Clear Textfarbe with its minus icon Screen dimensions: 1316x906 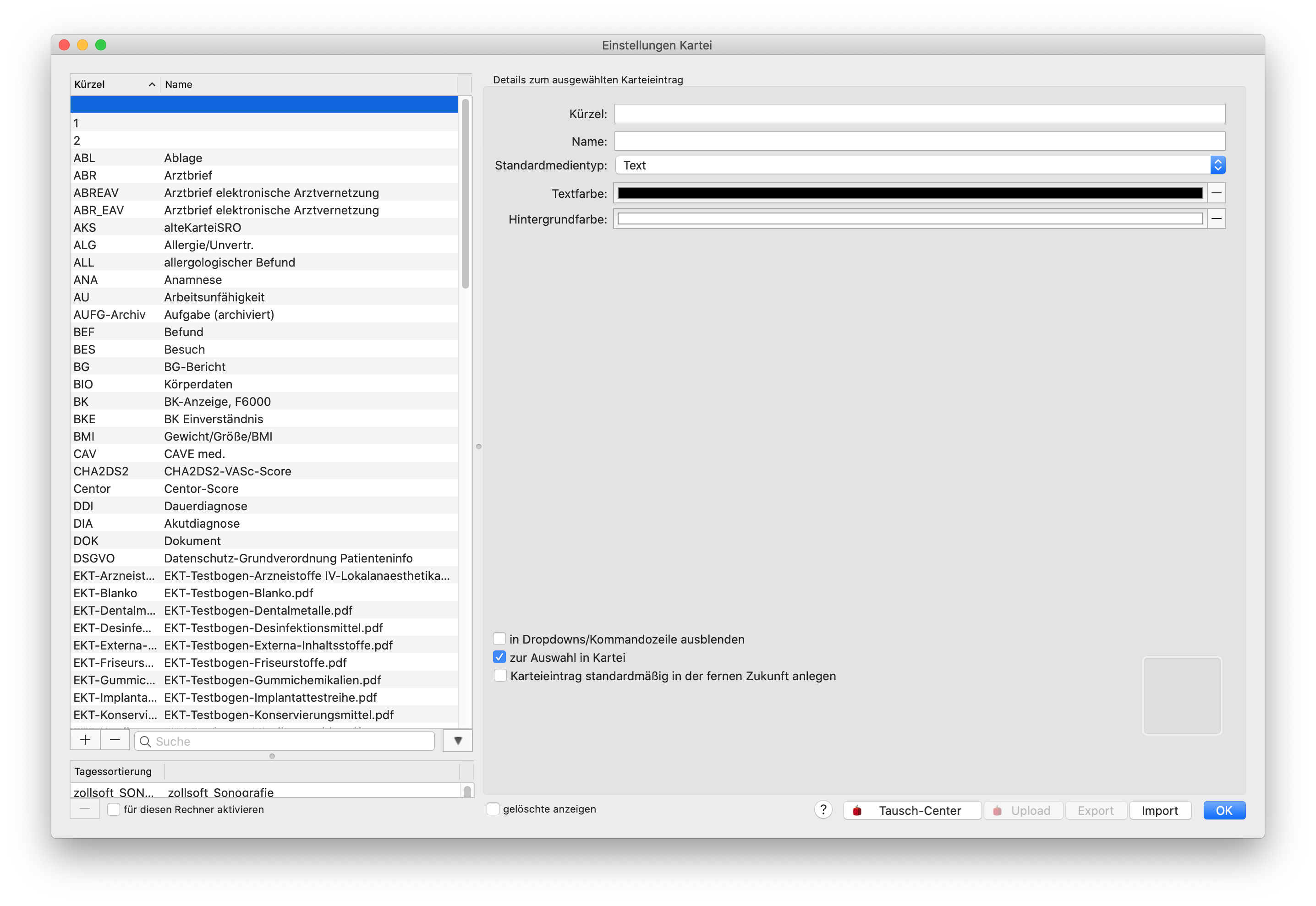point(1216,193)
